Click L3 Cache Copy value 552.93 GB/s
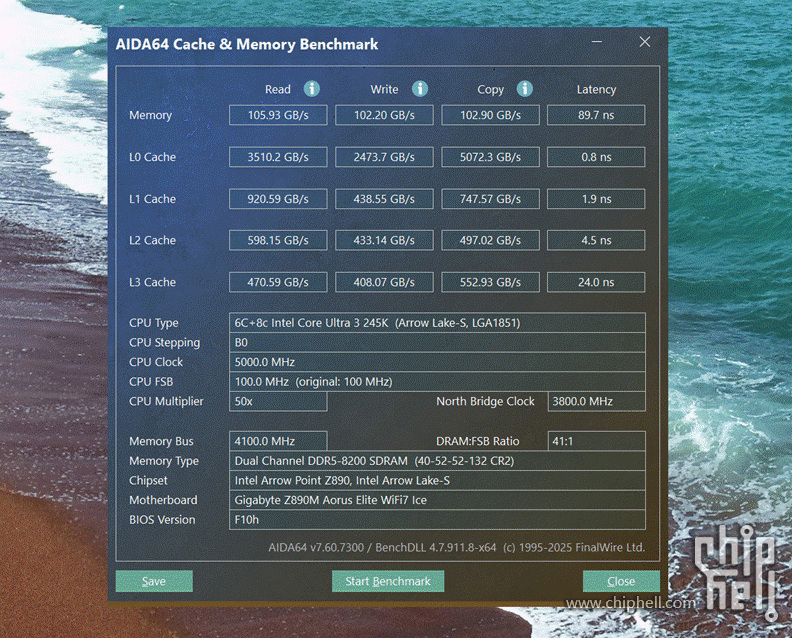 (x=490, y=282)
